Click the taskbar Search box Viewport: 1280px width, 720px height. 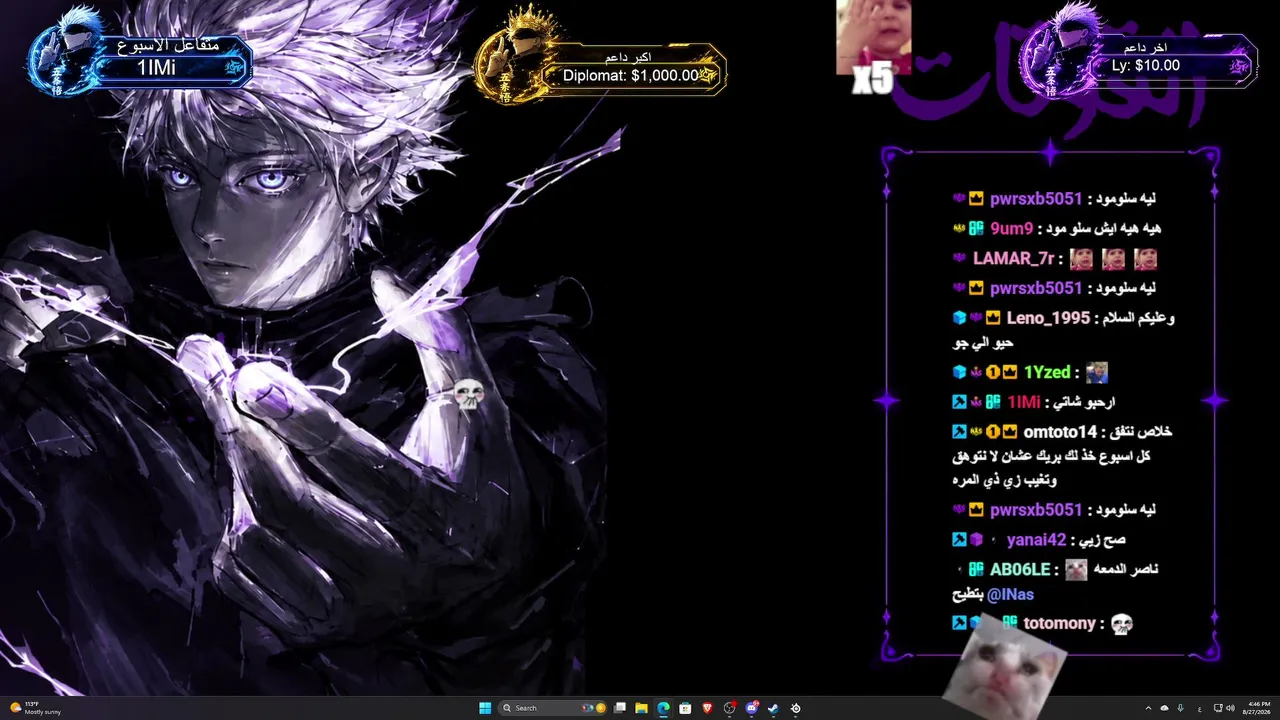click(554, 708)
